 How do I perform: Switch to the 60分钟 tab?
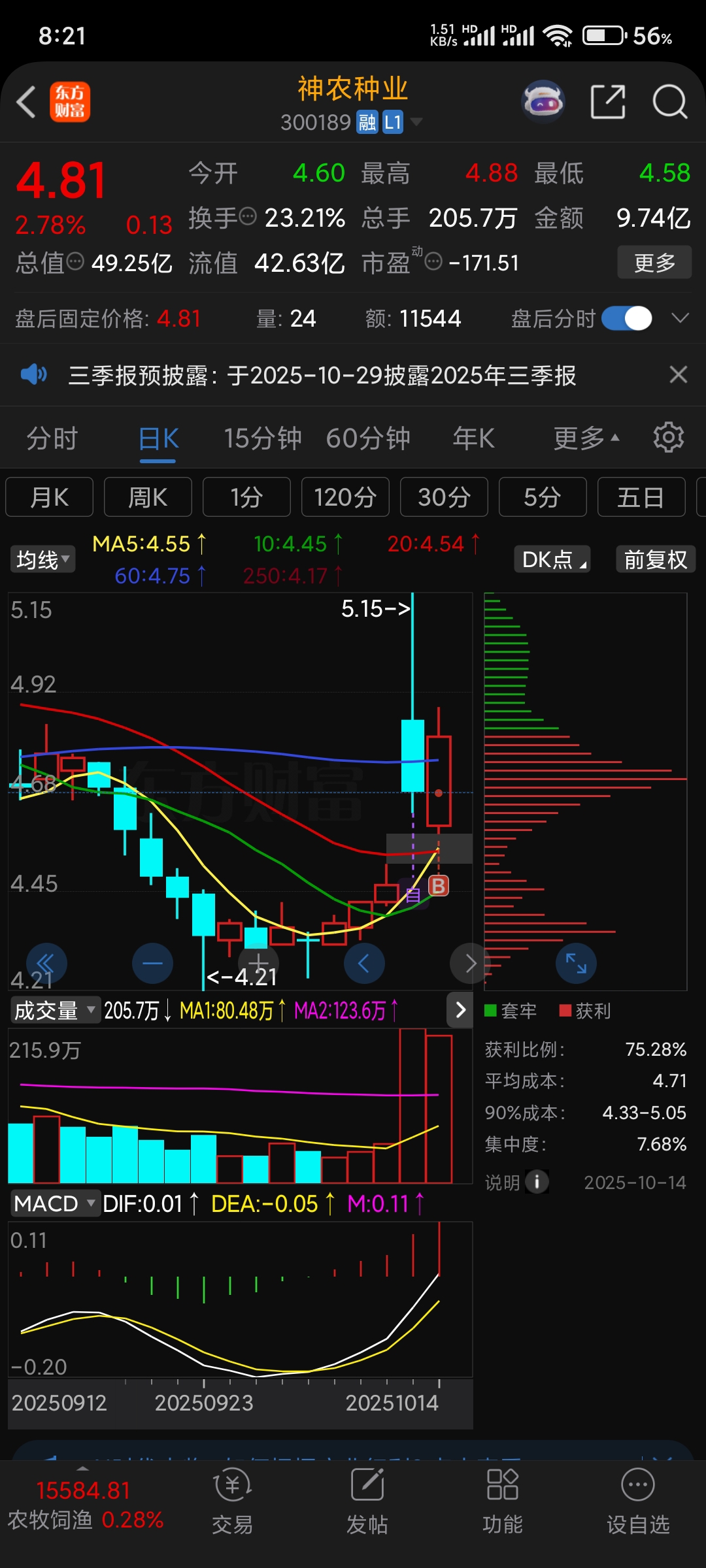[x=368, y=438]
